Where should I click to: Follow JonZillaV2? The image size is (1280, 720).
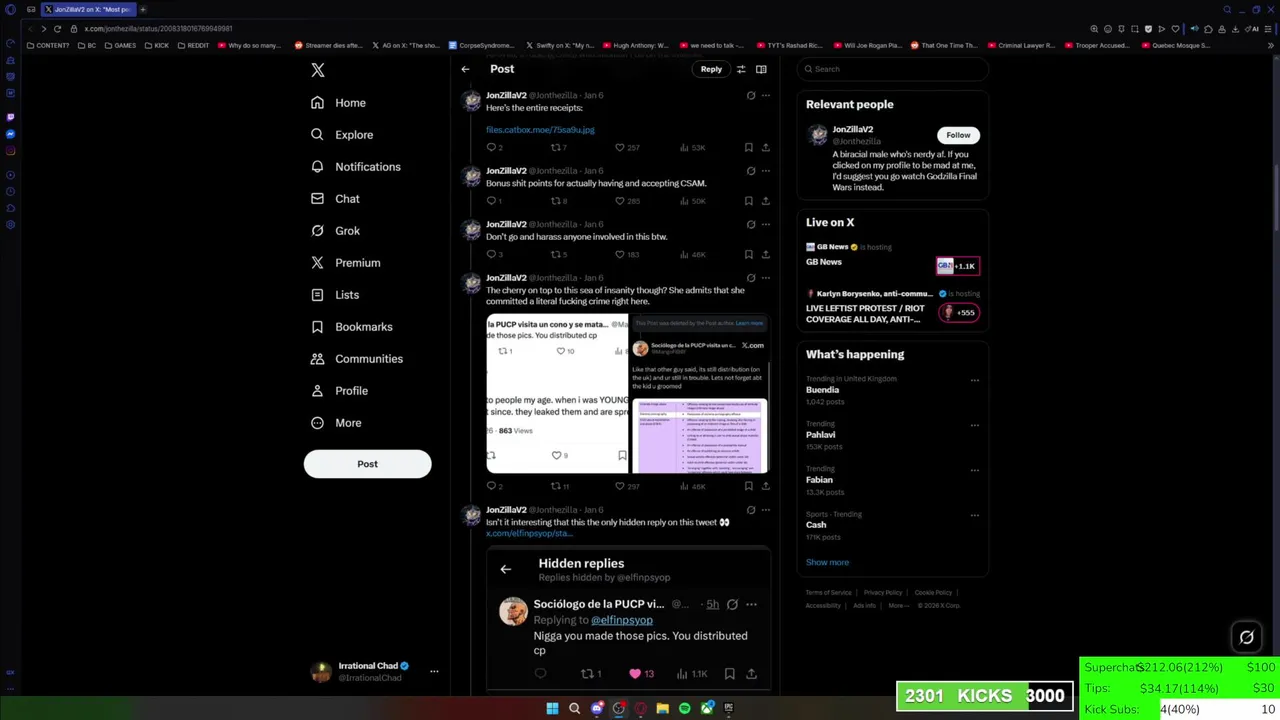958,135
